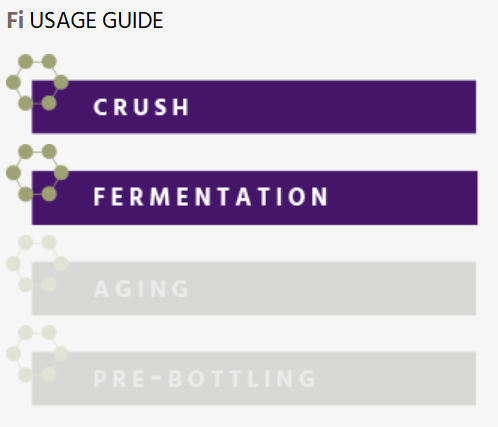This screenshot has width=498, height=427.
Task: Click the Fi logo in the heading
Action: [x=15, y=20]
